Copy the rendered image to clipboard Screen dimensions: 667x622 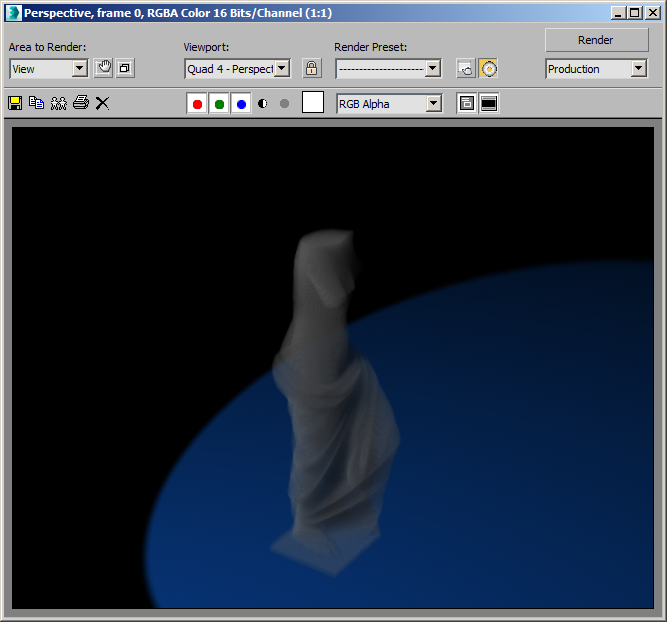click(x=37, y=103)
